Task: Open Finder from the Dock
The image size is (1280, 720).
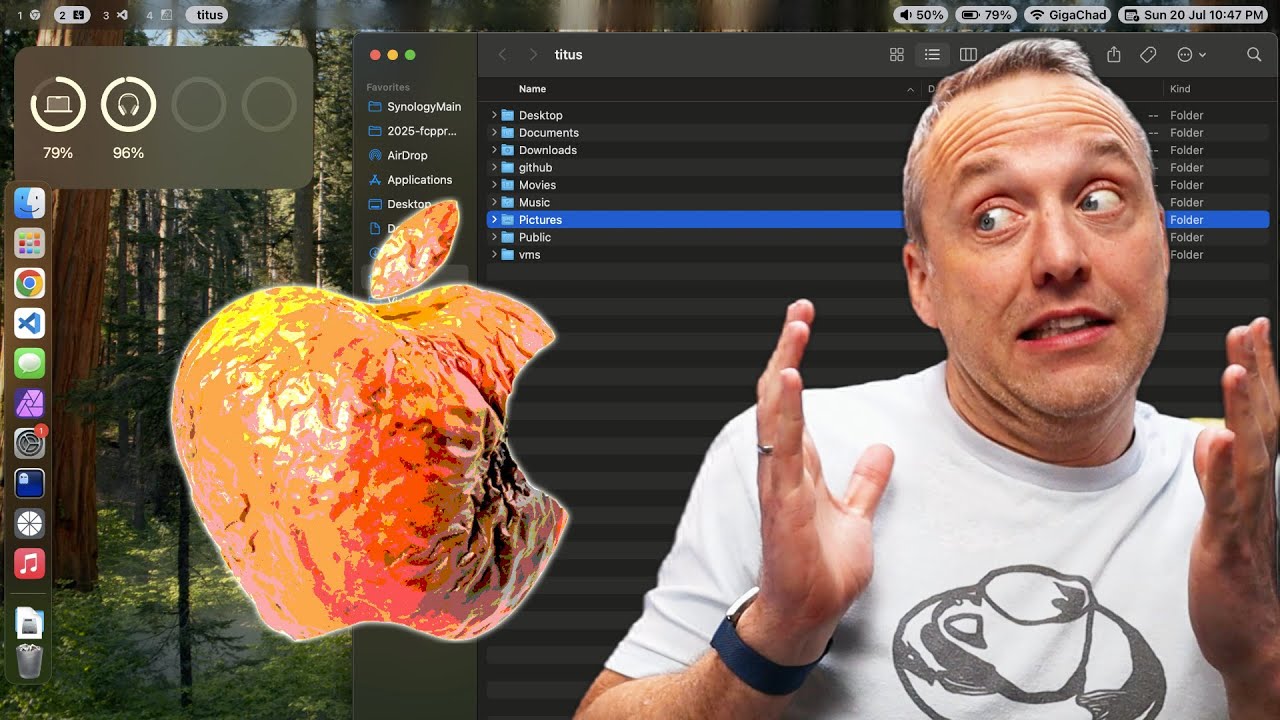Action: (29, 203)
